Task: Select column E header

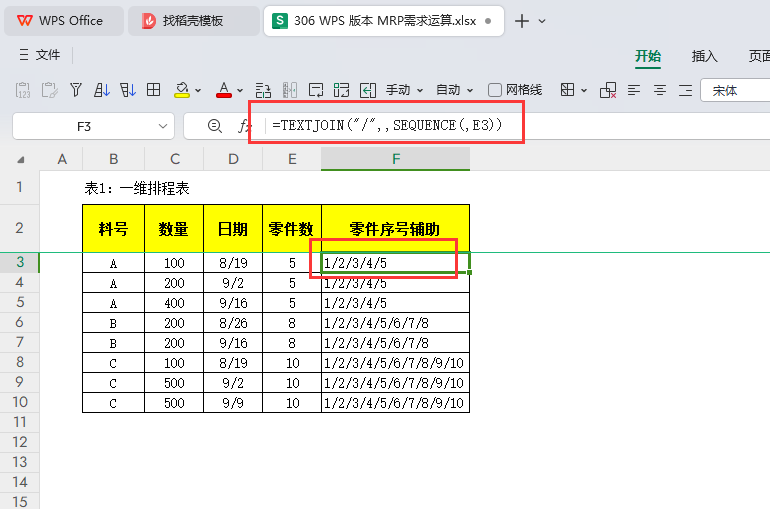Action: click(292, 159)
